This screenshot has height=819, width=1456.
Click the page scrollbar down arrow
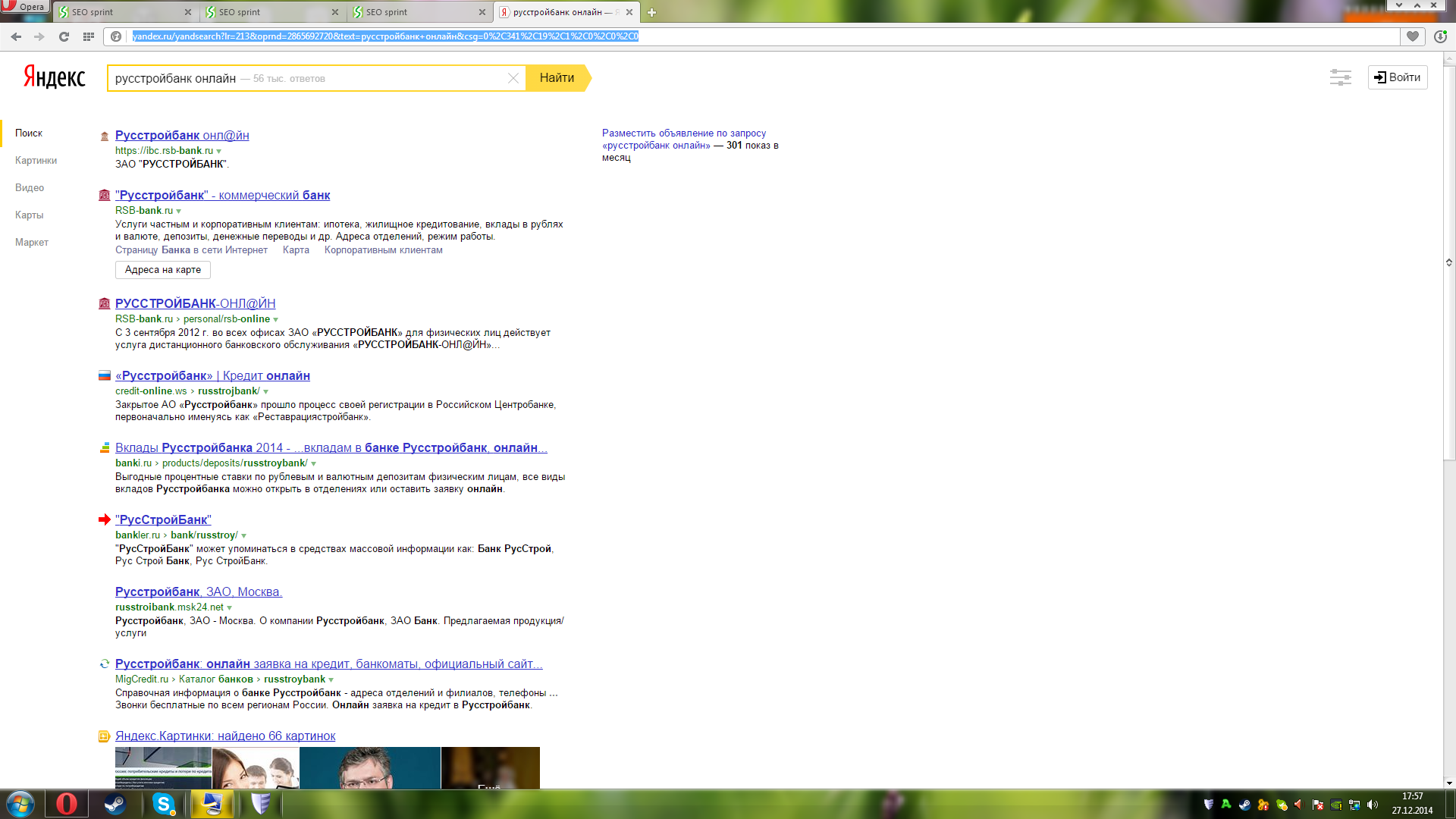coord(1449,783)
